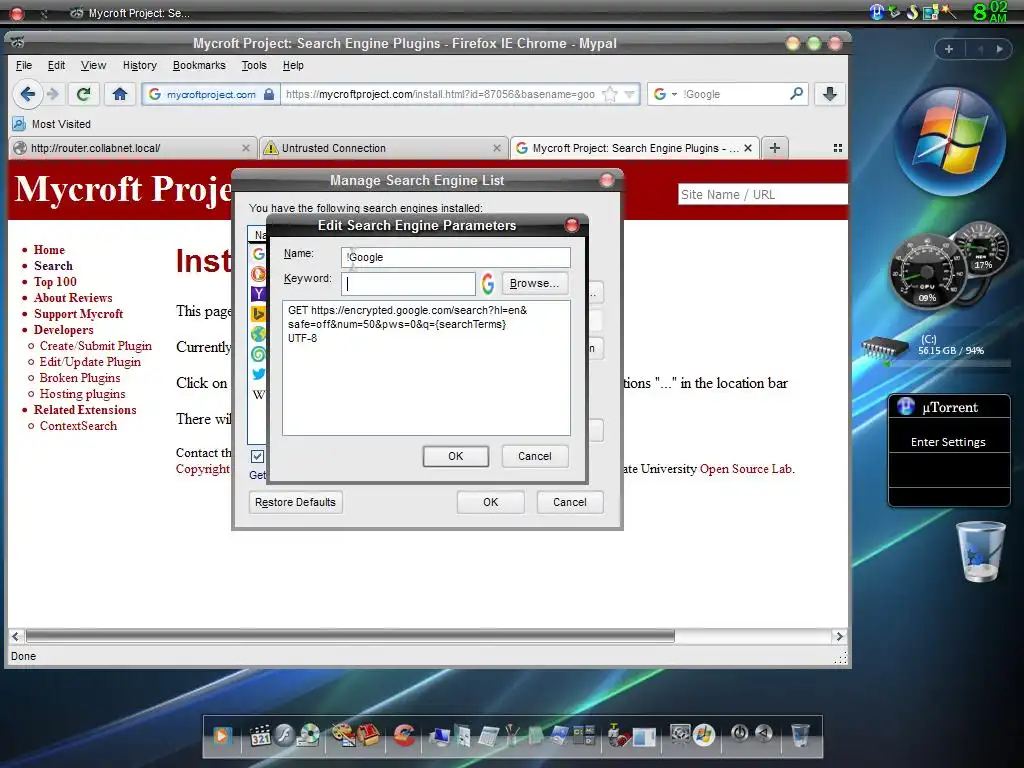Click the horizontal scrollbar thumb
This screenshot has height=768, width=1024.
350,636
